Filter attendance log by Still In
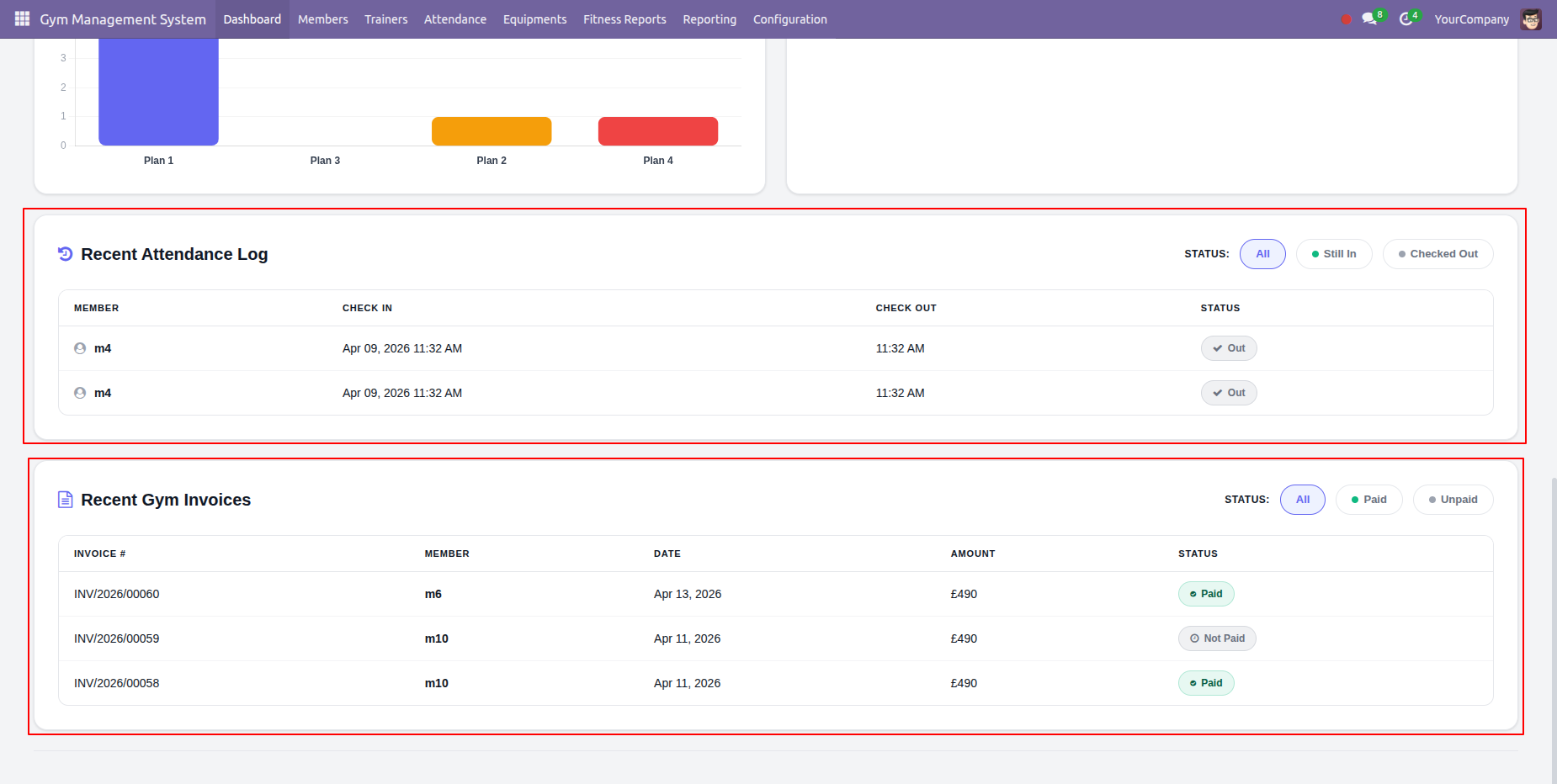The width and height of the screenshot is (1557, 784). [x=1334, y=254]
